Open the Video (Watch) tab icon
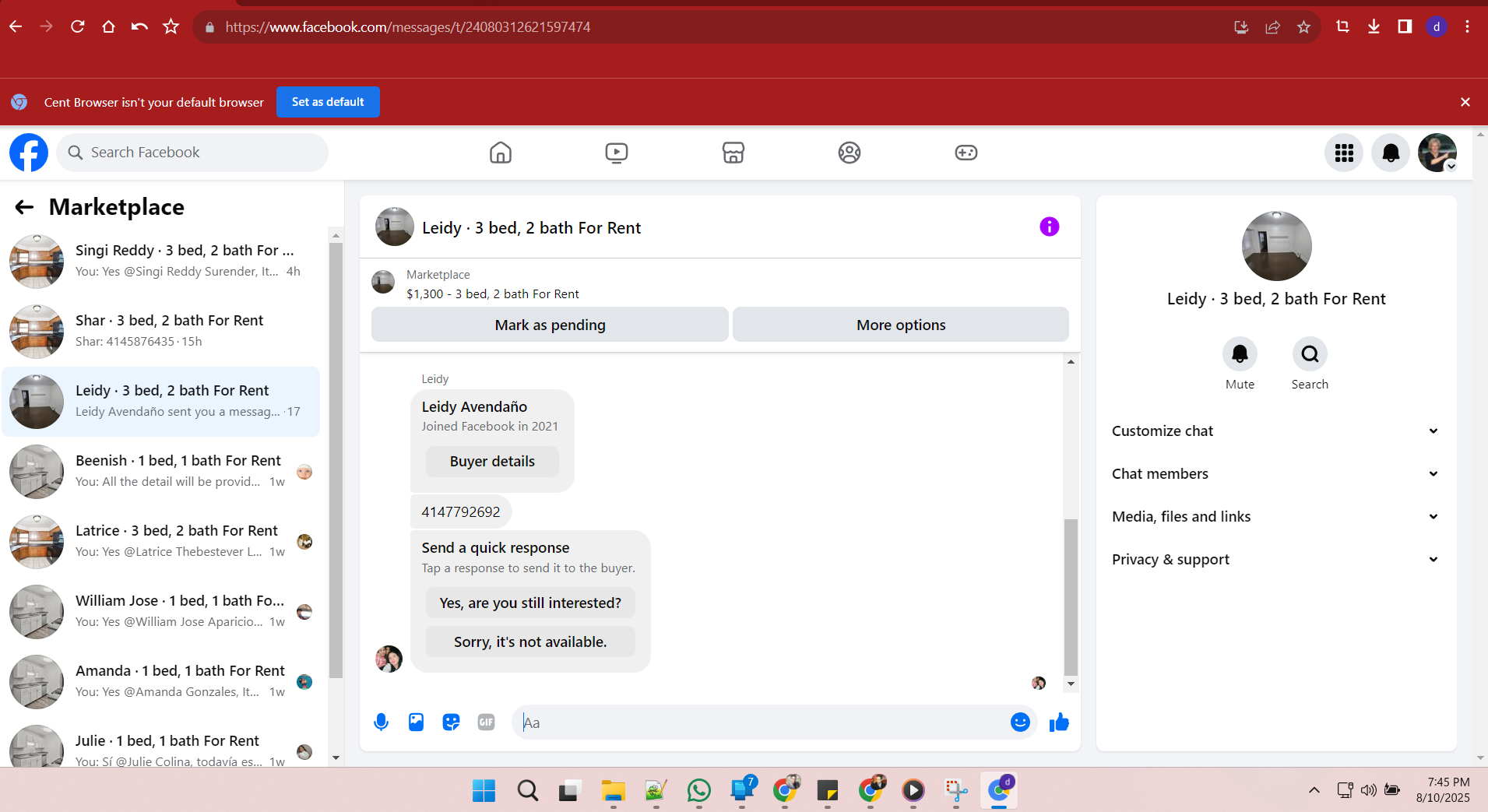The width and height of the screenshot is (1488, 812). (x=617, y=153)
